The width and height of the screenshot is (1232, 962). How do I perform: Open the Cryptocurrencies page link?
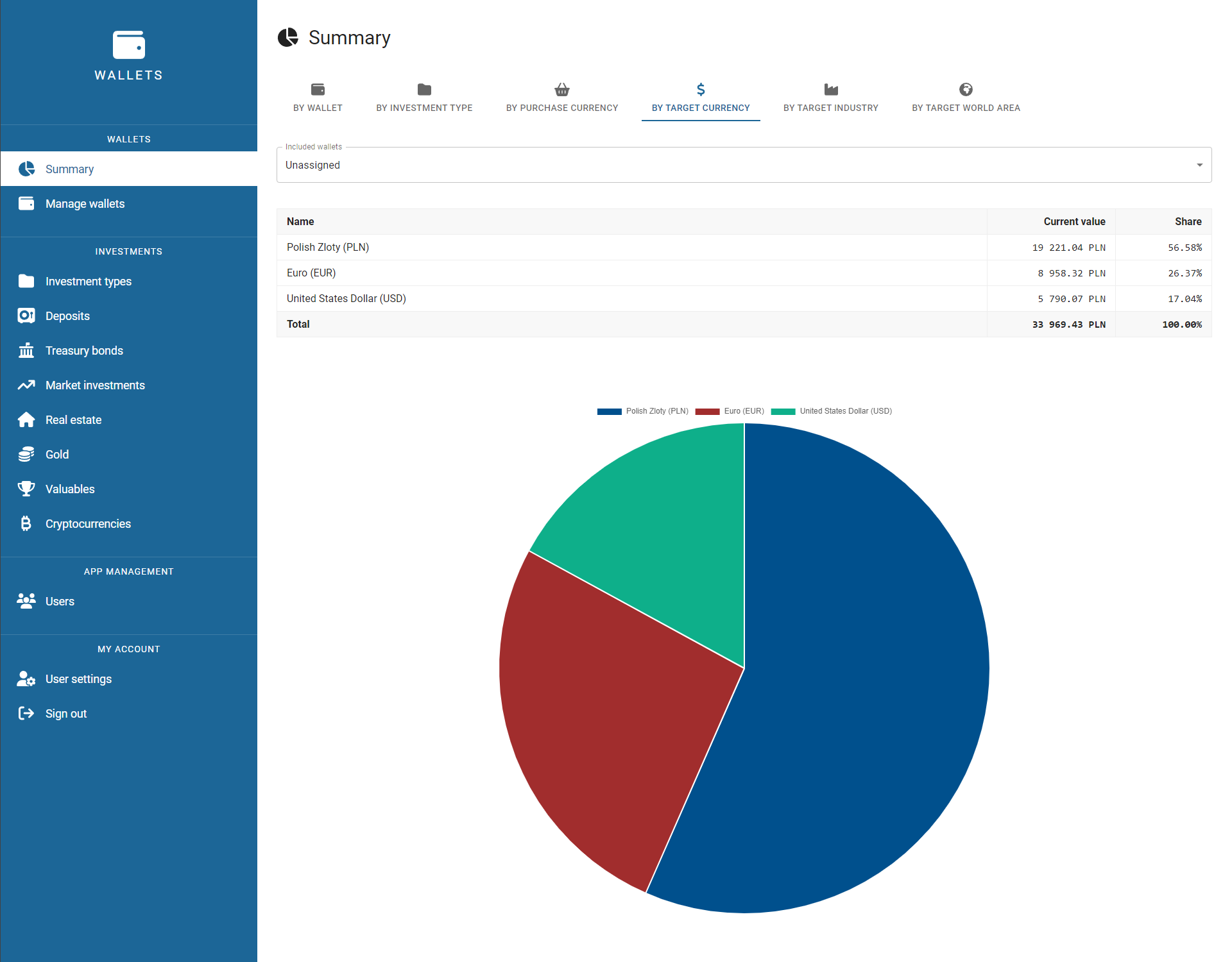(x=128, y=523)
